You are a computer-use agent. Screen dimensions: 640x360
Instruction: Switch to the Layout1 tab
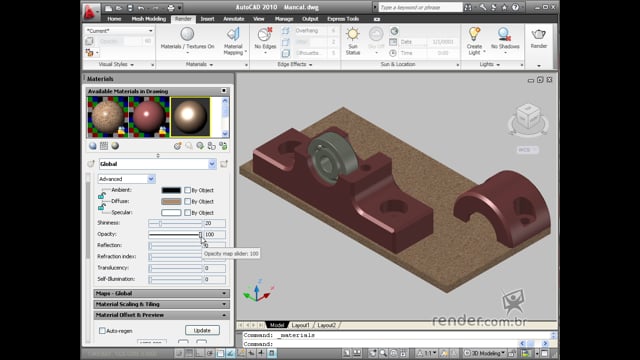300,325
